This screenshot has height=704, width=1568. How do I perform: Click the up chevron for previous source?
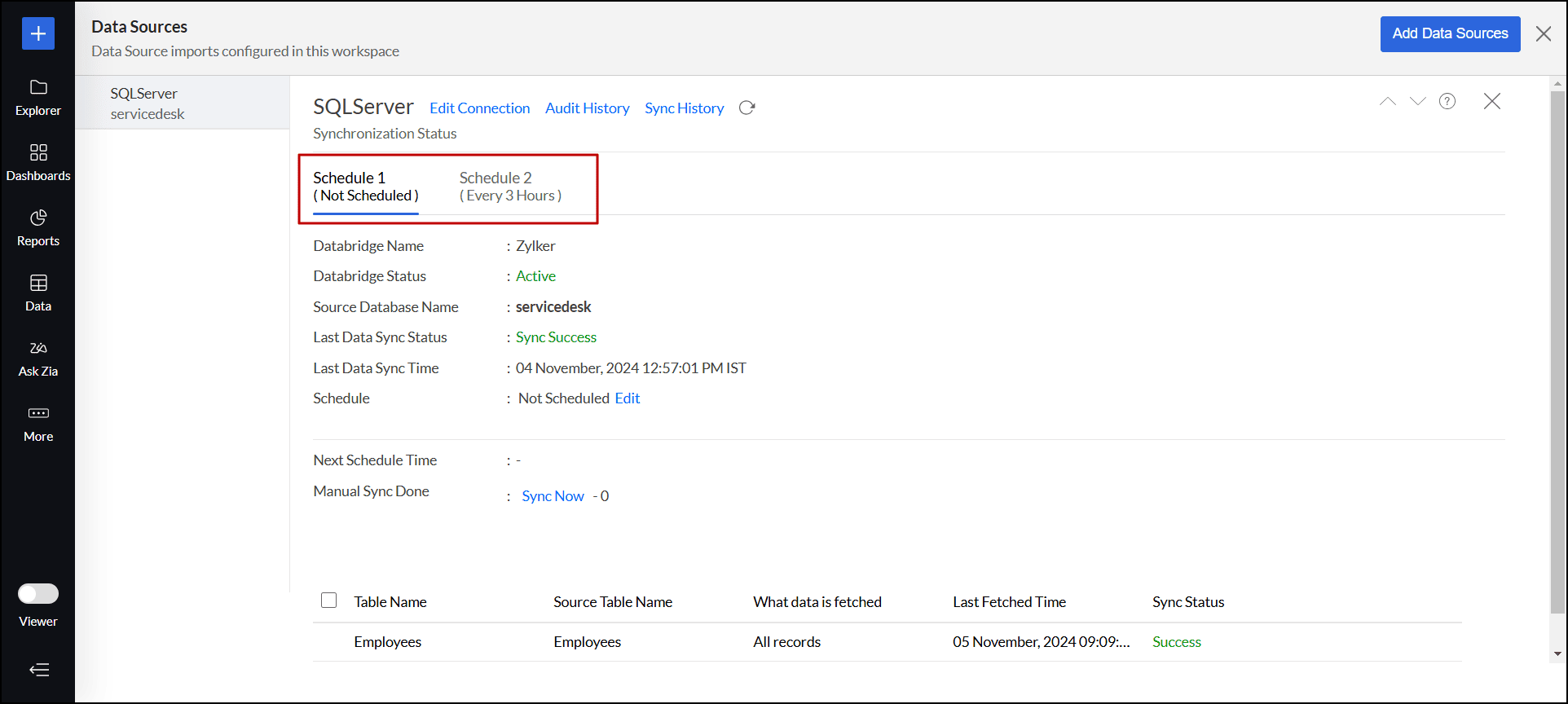pos(1387,101)
